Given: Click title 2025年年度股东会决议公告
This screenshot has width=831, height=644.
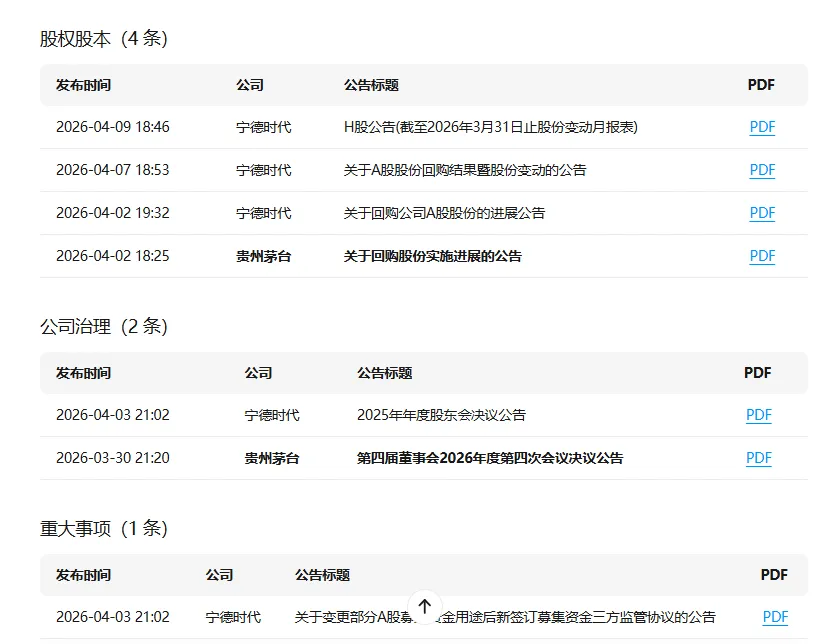Looking at the screenshot, I should point(441,415).
